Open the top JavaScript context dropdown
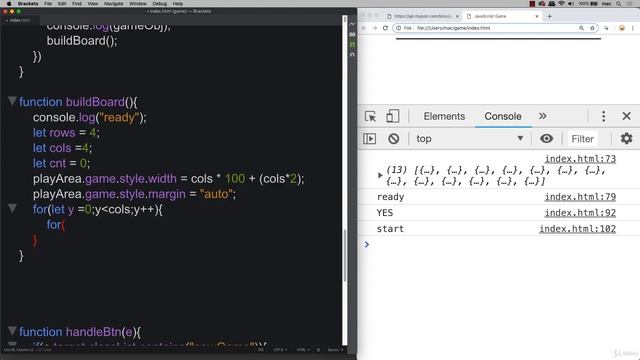The image size is (640, 360). tap(470, 139)
